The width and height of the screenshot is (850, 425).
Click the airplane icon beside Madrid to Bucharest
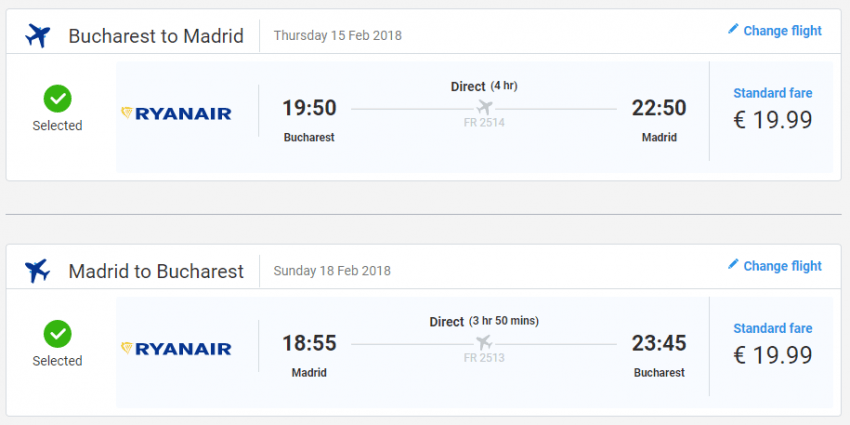click(38, 271)
